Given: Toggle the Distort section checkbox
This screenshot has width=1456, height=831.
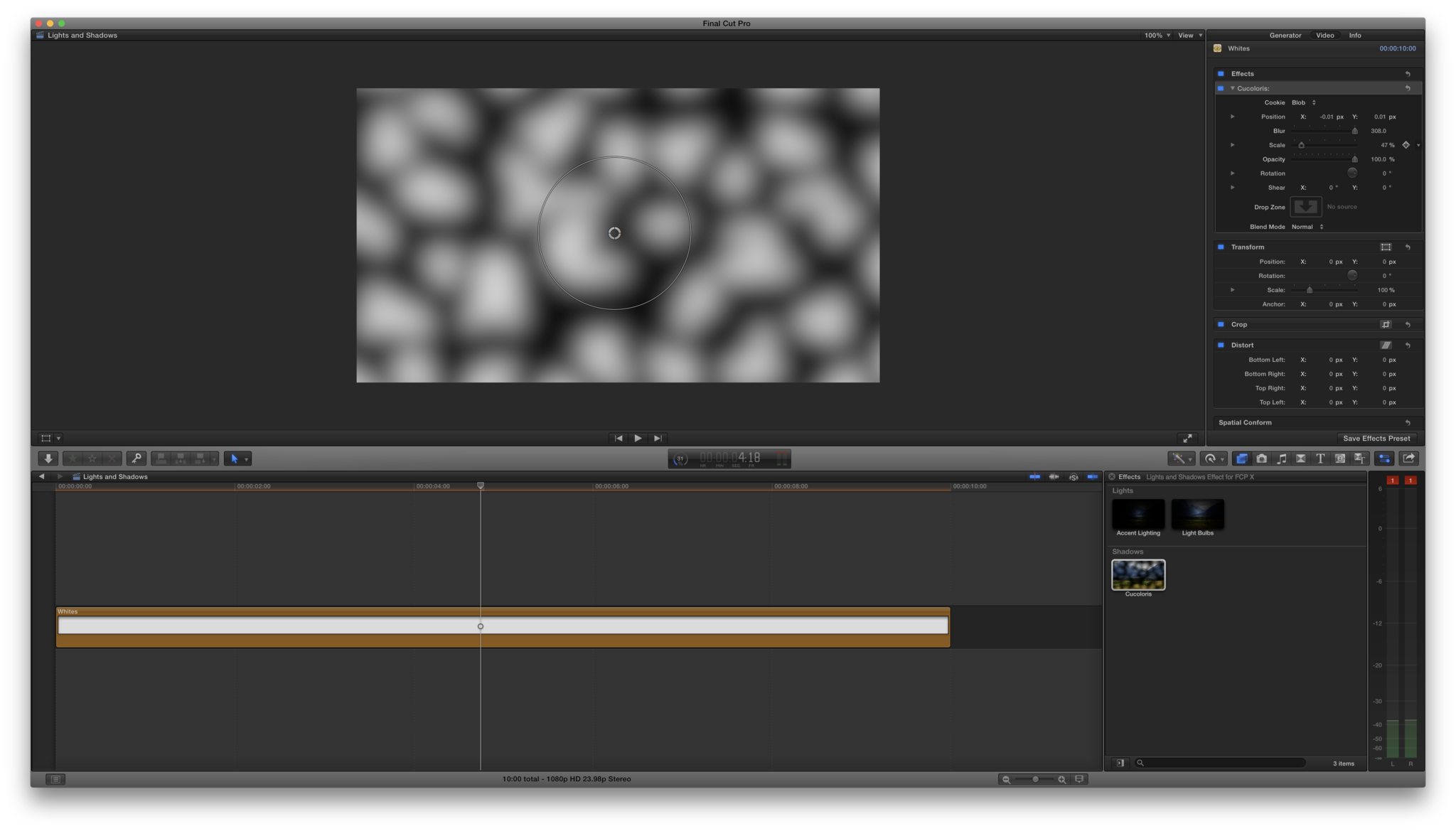Looking at the screenshot, I should tap(1221, 345).
